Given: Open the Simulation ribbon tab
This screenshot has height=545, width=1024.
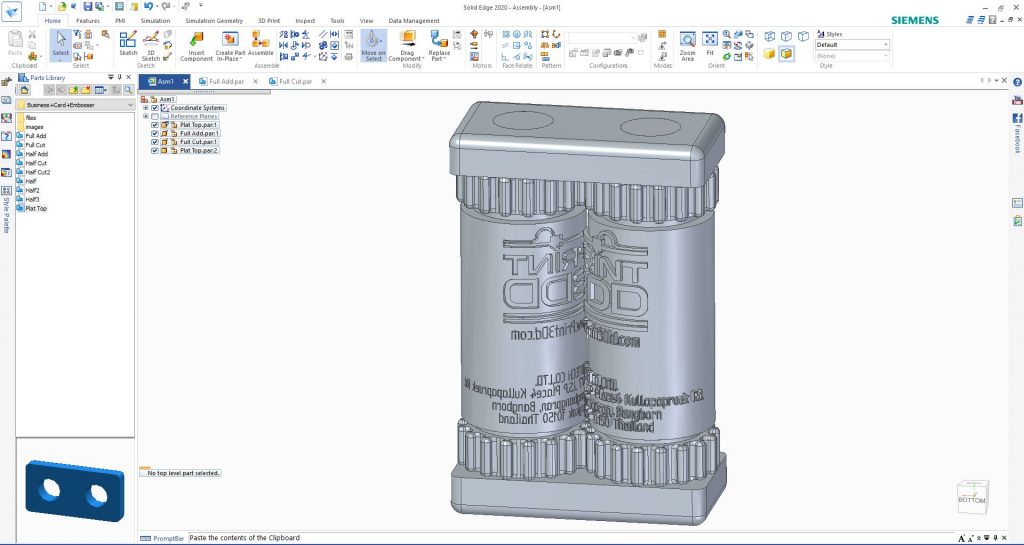Looking at the screenshot, I should point(155,21).
